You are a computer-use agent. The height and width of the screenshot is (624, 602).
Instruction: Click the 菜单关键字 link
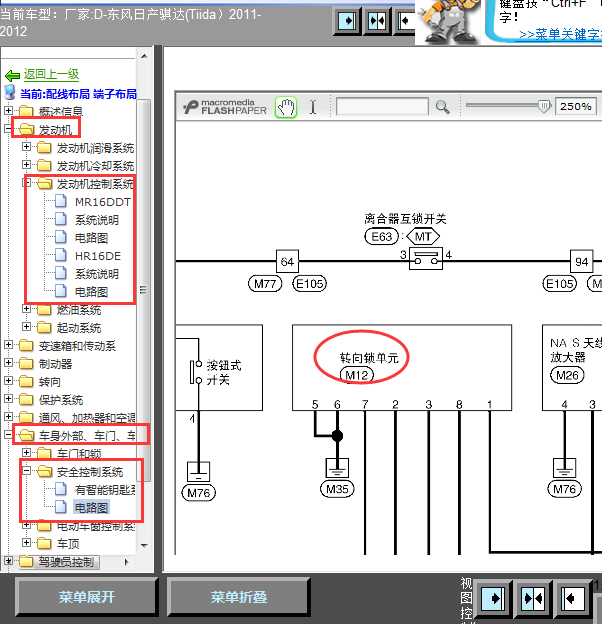pos(560,34)
